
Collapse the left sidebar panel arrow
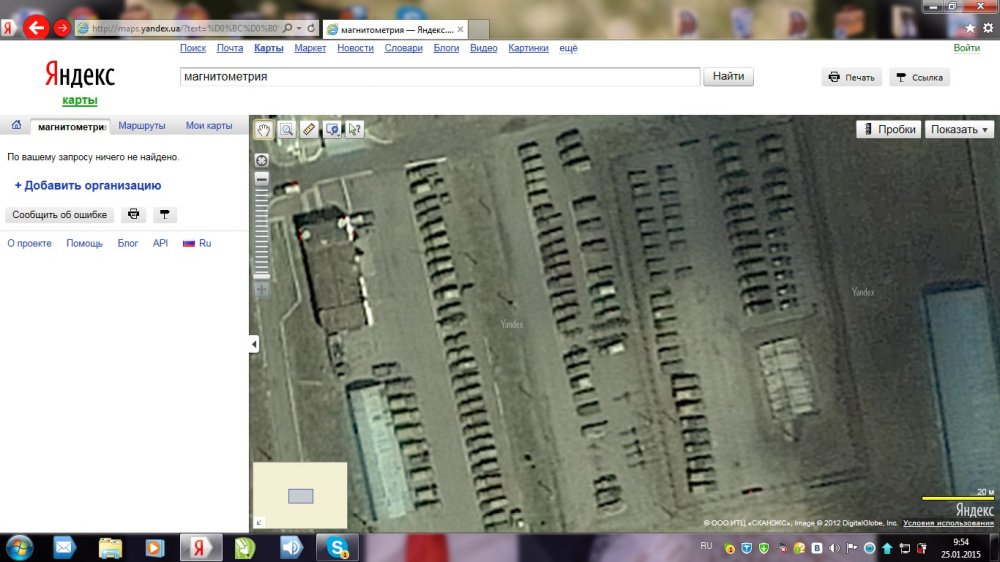[x=254, y=344]
